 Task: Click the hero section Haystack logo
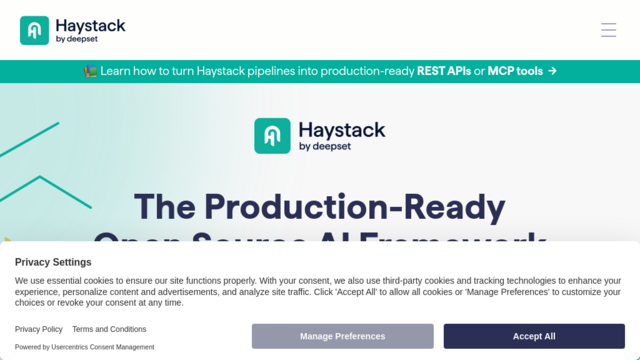pyautogui.click(x=320, y=136)
